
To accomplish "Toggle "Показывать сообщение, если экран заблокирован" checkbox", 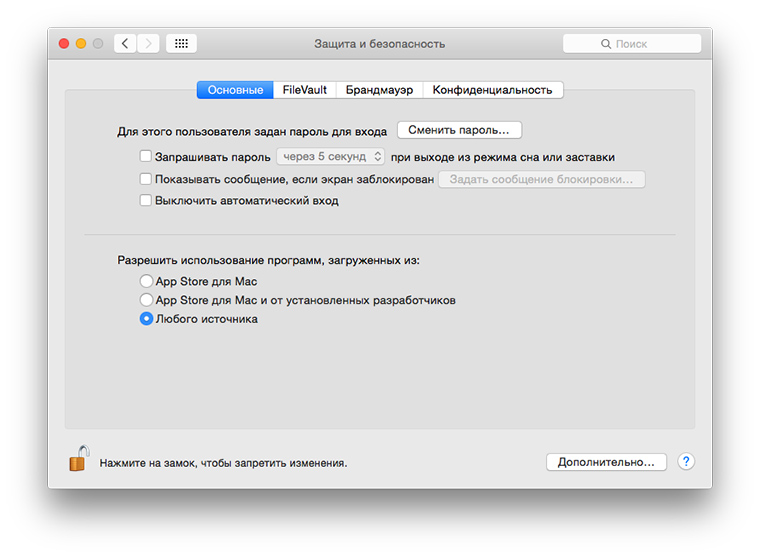I will pyautogui.click(x=145, y=179).
